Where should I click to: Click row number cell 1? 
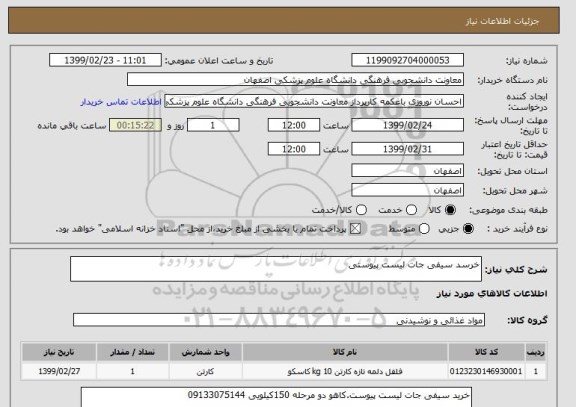point(536,371)
